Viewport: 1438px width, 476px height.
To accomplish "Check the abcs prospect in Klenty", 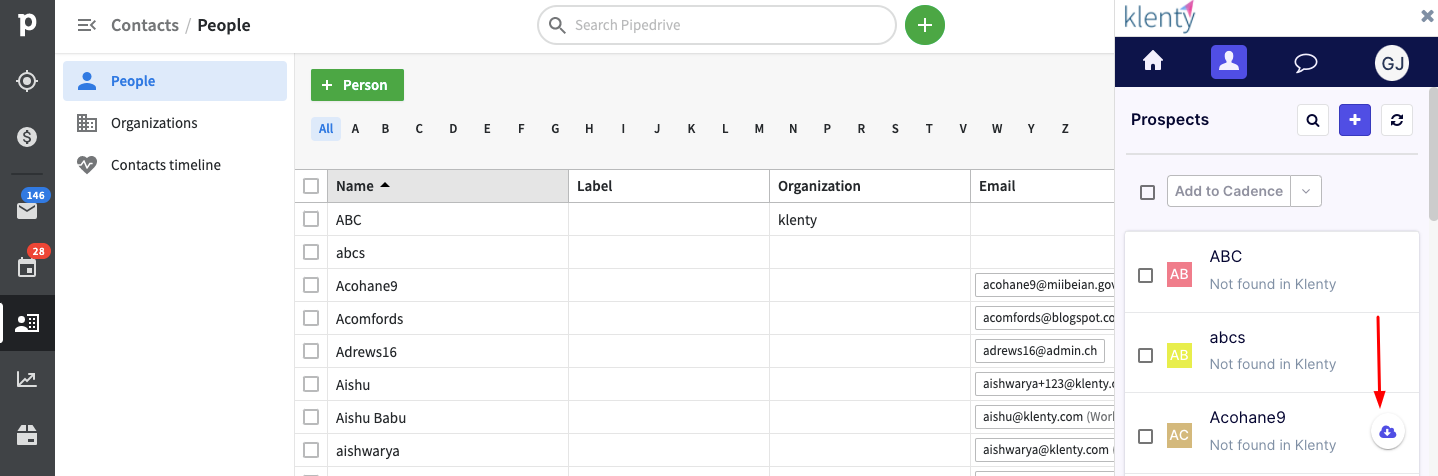I will [x=1146, y=355].
